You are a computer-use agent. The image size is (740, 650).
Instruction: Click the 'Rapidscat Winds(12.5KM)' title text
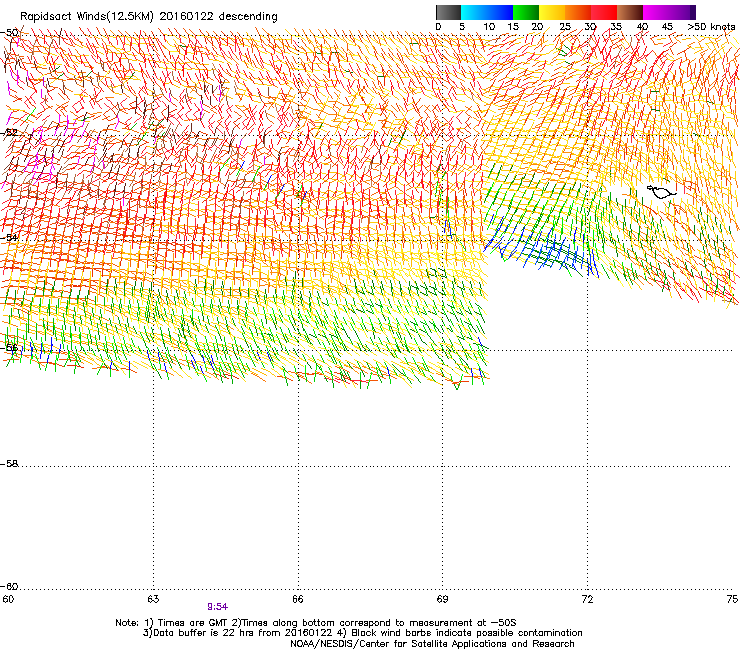pyautogui.click(x=87, y=17)
